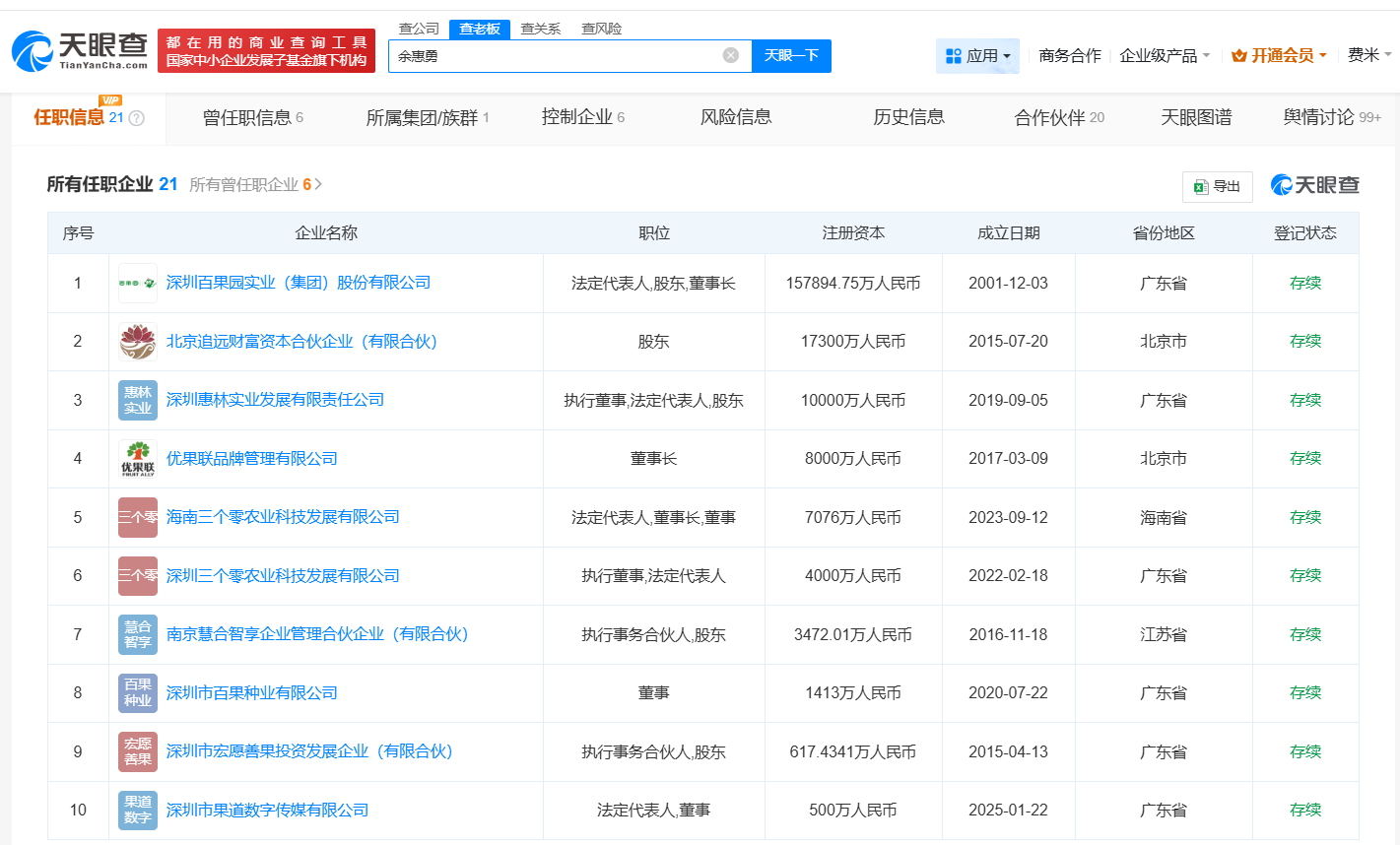This screenshot has height=845, width=1400.
Task: Click inside the search input field
Action: [x=562, y=56]
